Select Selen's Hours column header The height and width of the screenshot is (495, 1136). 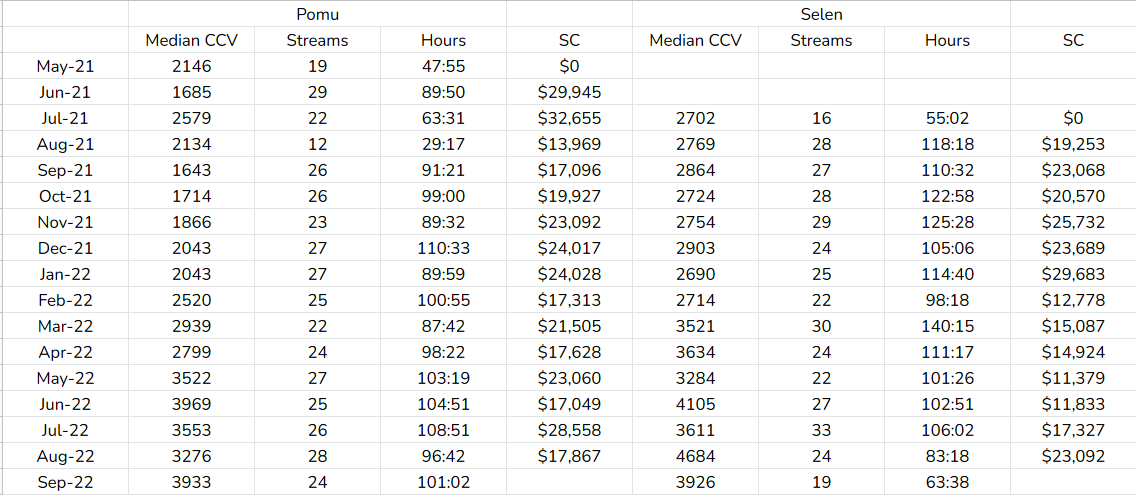pos(947,41)
